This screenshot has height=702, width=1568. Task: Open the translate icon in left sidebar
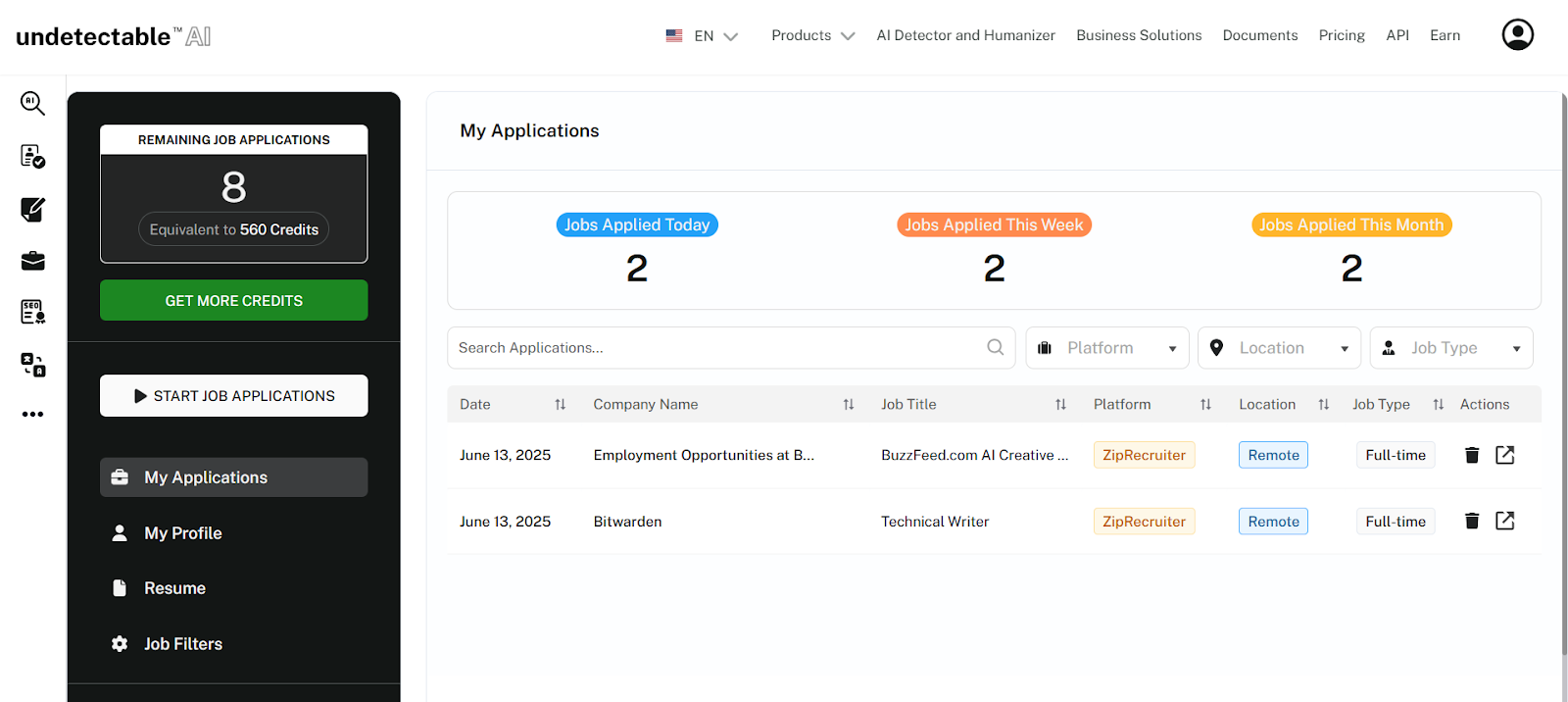(x=33, y=365)
